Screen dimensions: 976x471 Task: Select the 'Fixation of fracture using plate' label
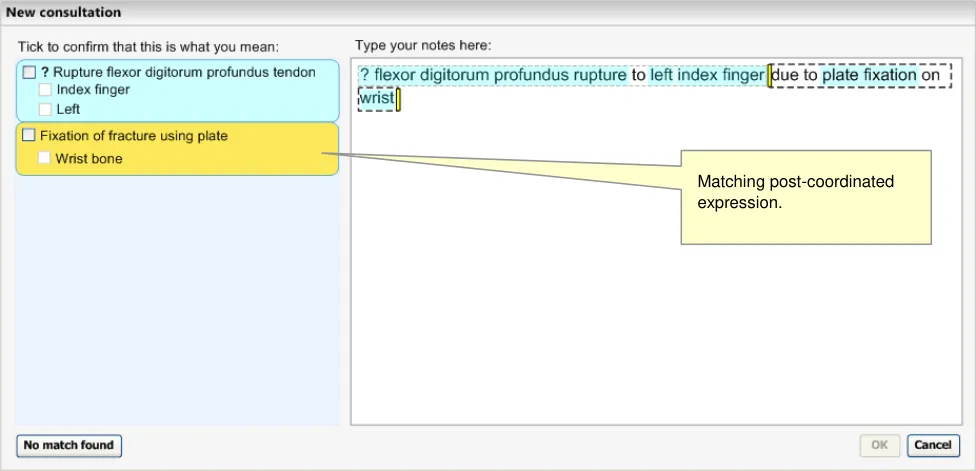[x=134, y=135]
